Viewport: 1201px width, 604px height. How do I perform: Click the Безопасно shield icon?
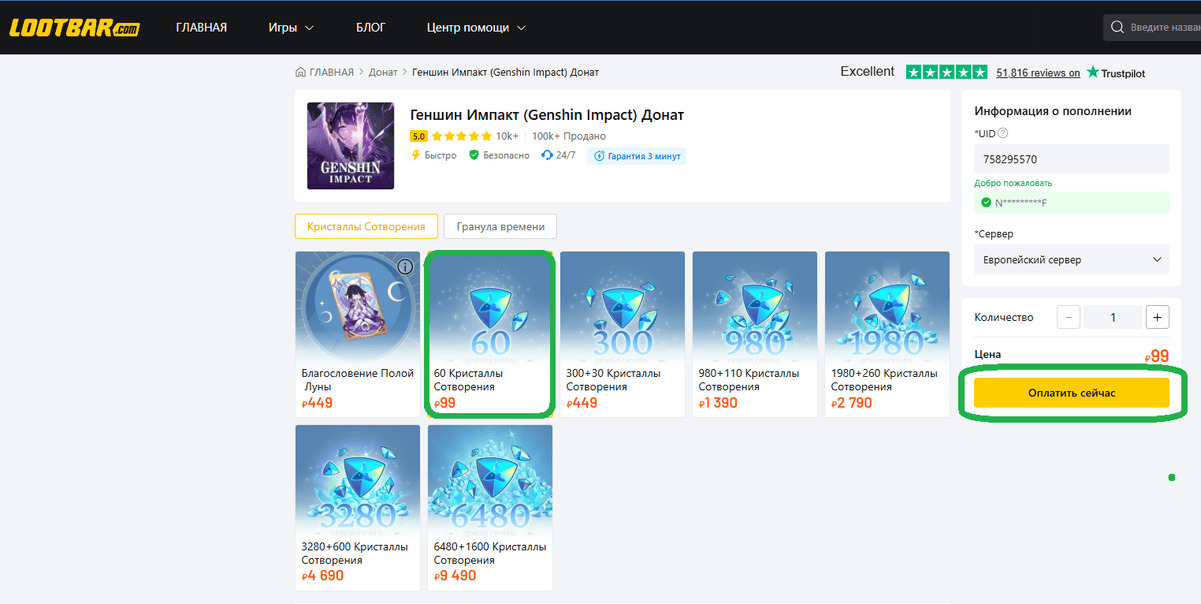coord(474,156)
